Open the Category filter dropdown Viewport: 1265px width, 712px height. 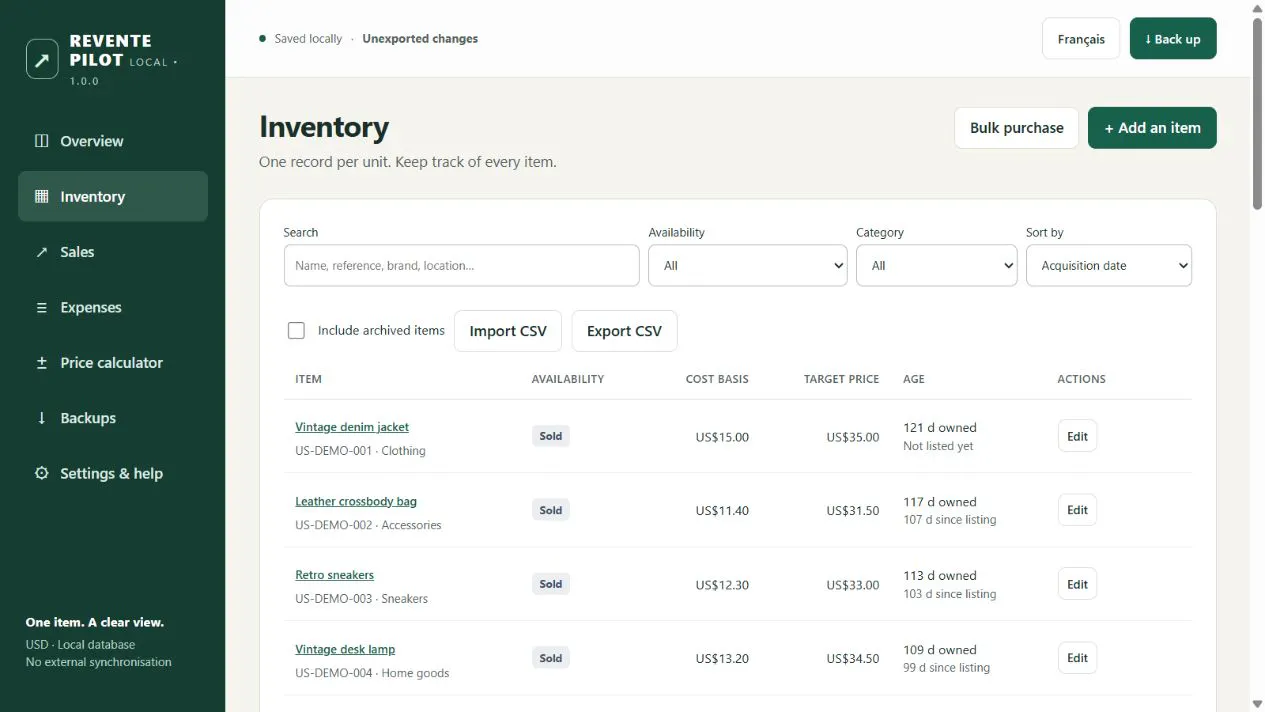tap(937, 265)
